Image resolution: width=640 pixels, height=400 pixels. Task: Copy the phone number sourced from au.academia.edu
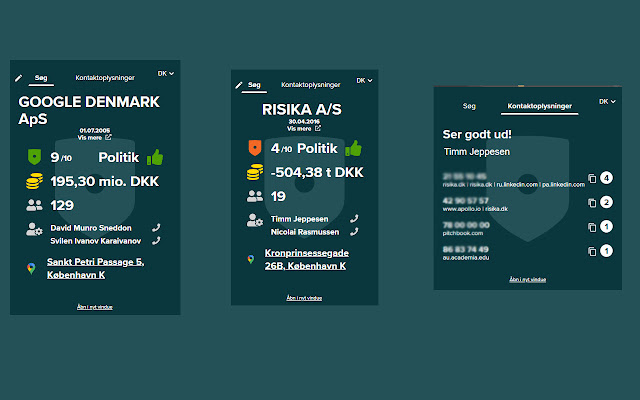pyautogui.click(x=592, y=251)
